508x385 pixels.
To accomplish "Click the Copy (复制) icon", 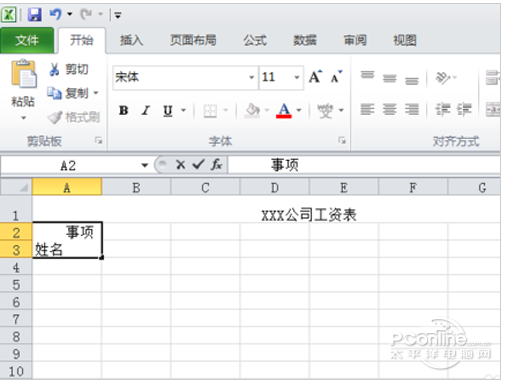I will [54, 93].
